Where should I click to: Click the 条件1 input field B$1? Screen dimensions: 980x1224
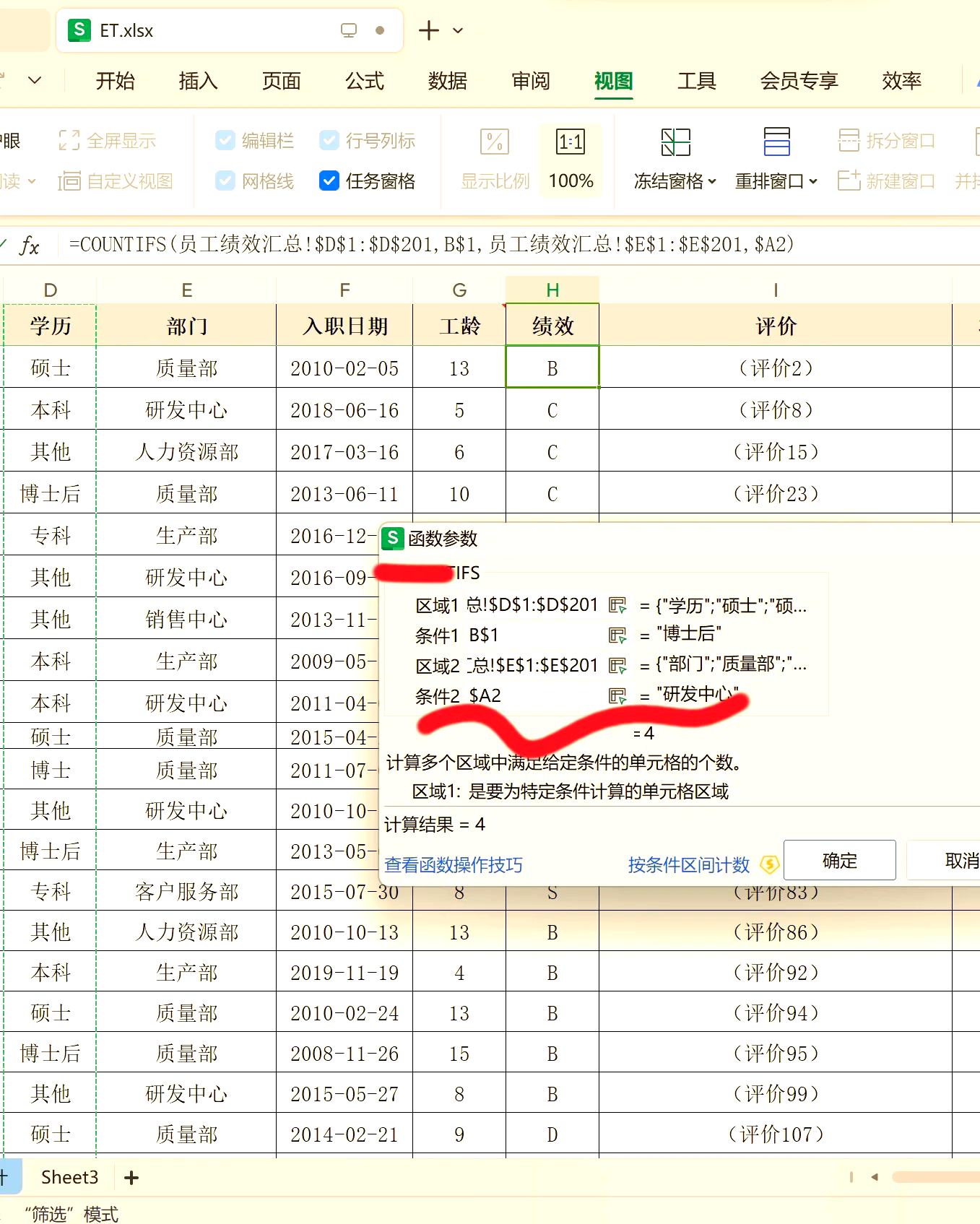534,635
